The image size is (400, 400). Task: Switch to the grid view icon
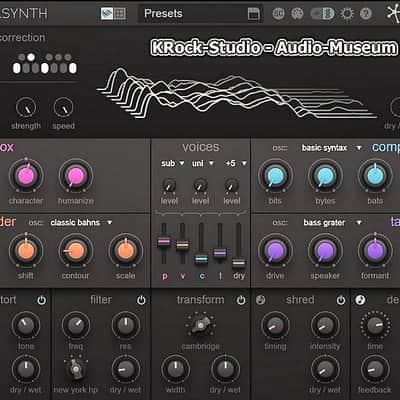[x=120, y=14]
